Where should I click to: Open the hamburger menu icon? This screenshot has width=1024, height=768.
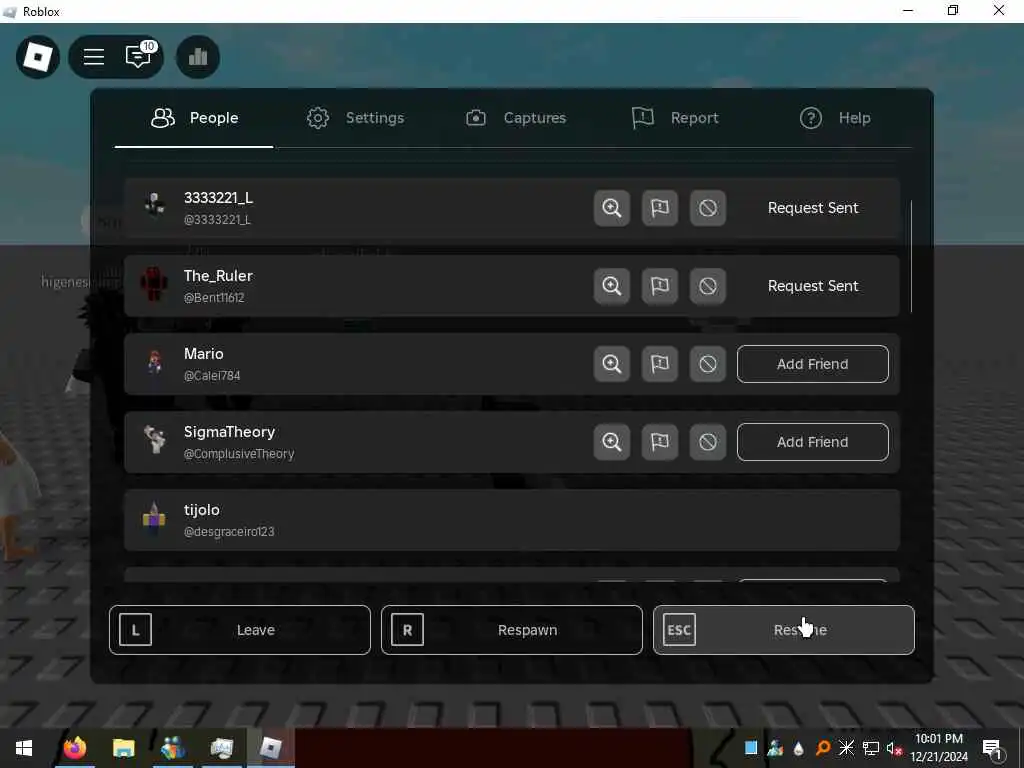[x=94, y=57]
